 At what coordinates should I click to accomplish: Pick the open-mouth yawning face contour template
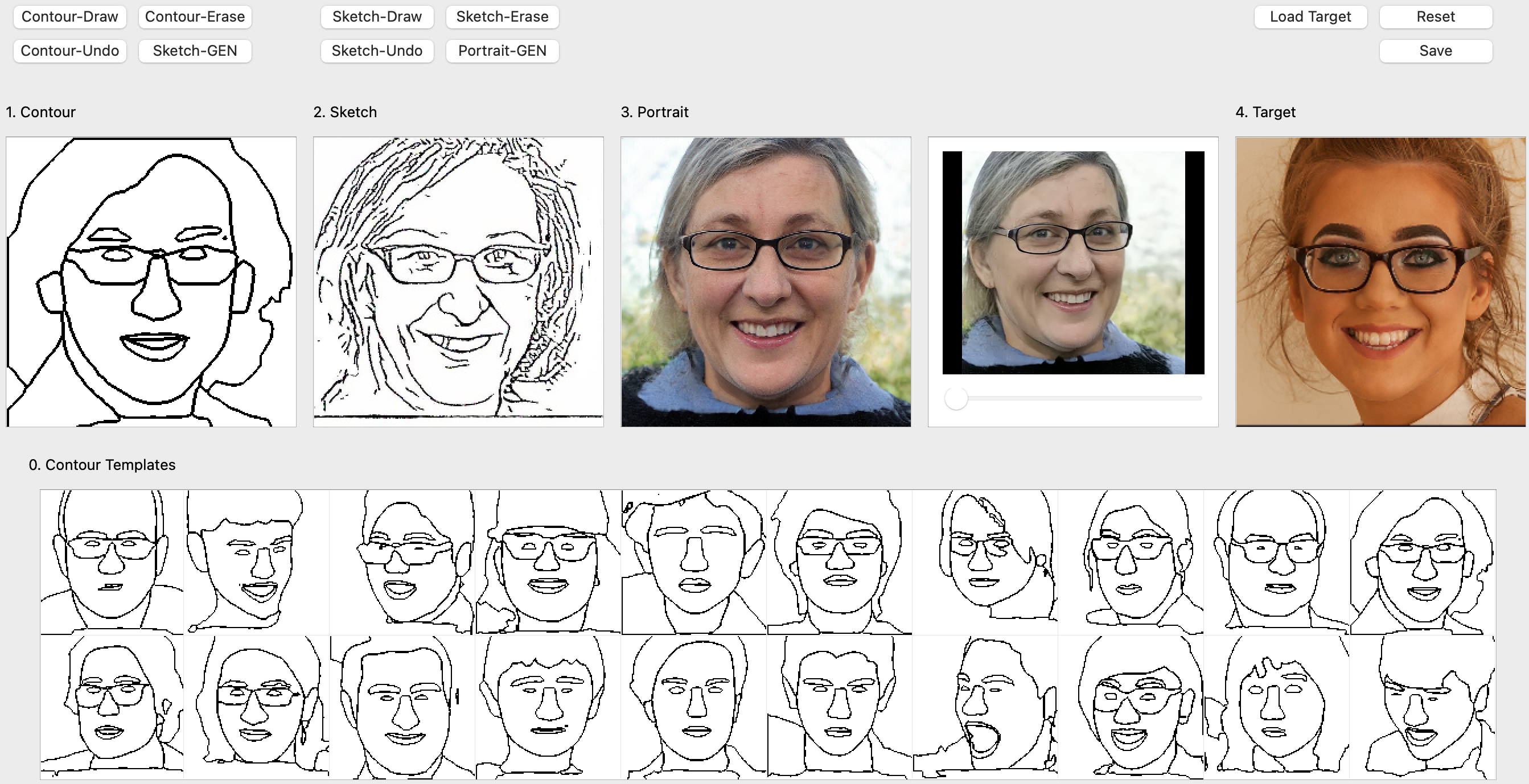click(985, 707)
